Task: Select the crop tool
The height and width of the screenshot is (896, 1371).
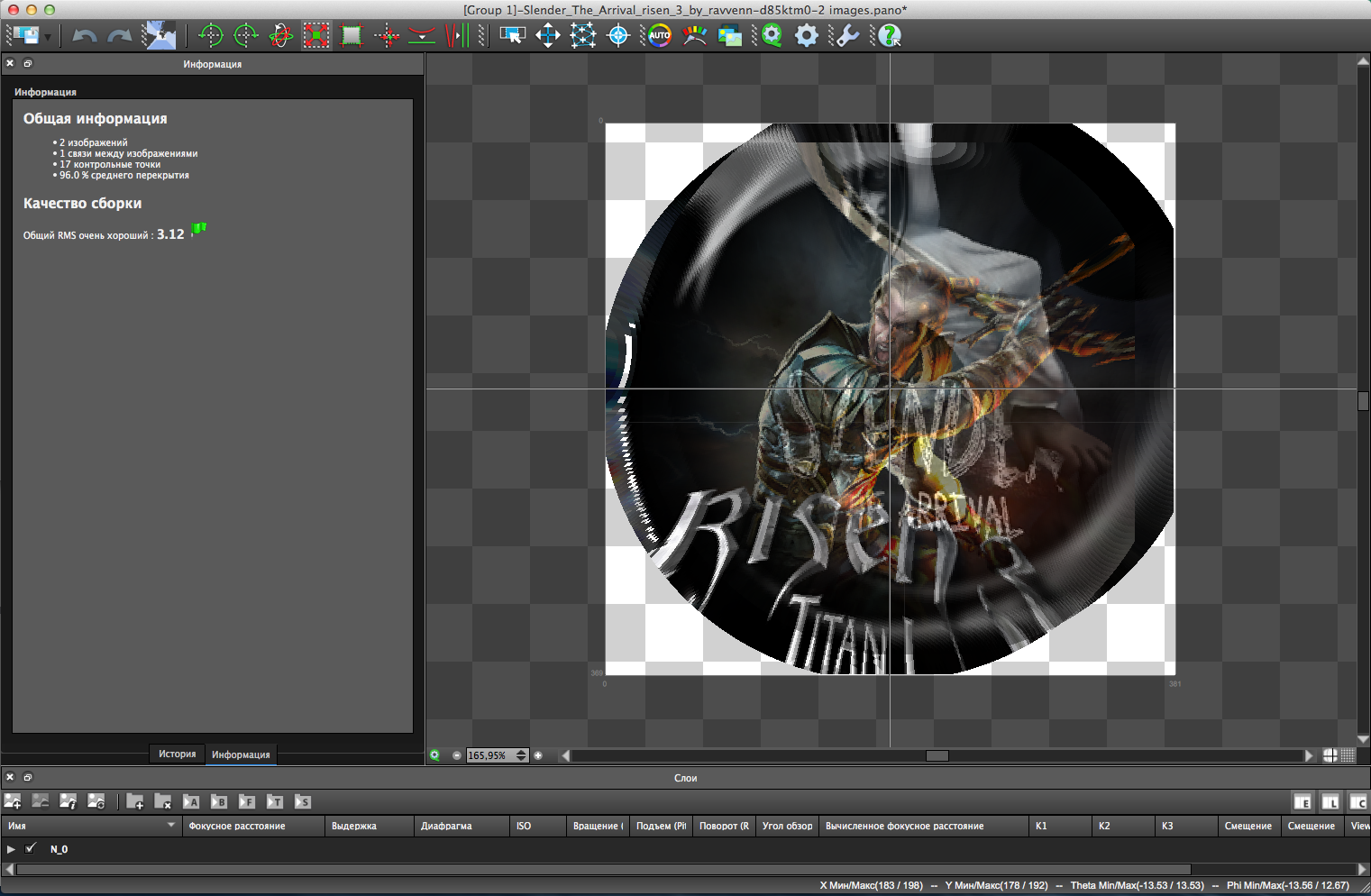Action: 352,35
